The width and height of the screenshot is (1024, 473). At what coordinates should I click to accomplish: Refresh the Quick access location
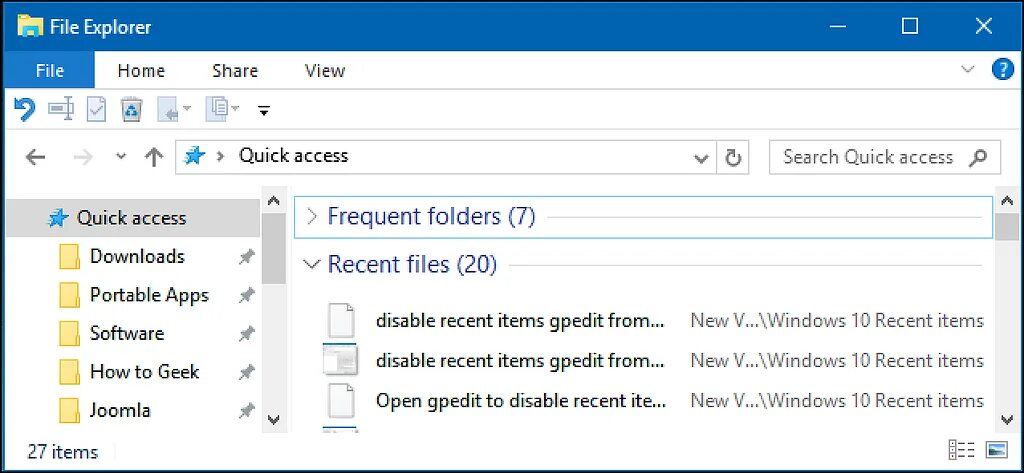(733, 157)
